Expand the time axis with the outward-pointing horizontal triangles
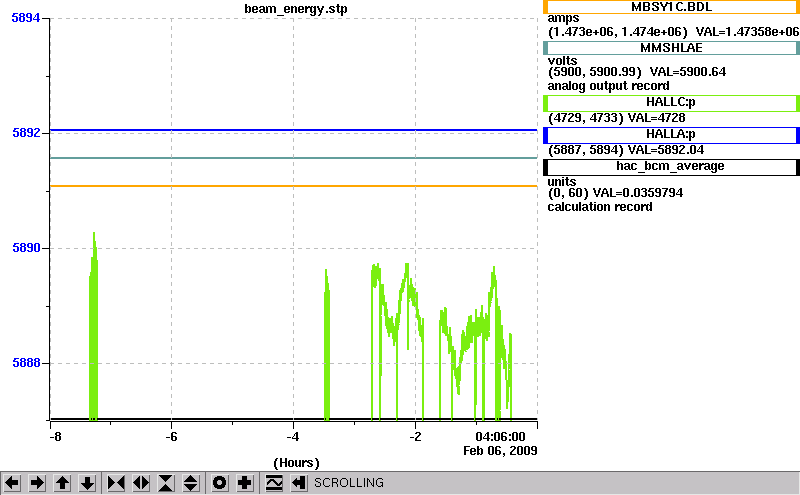 141,483
